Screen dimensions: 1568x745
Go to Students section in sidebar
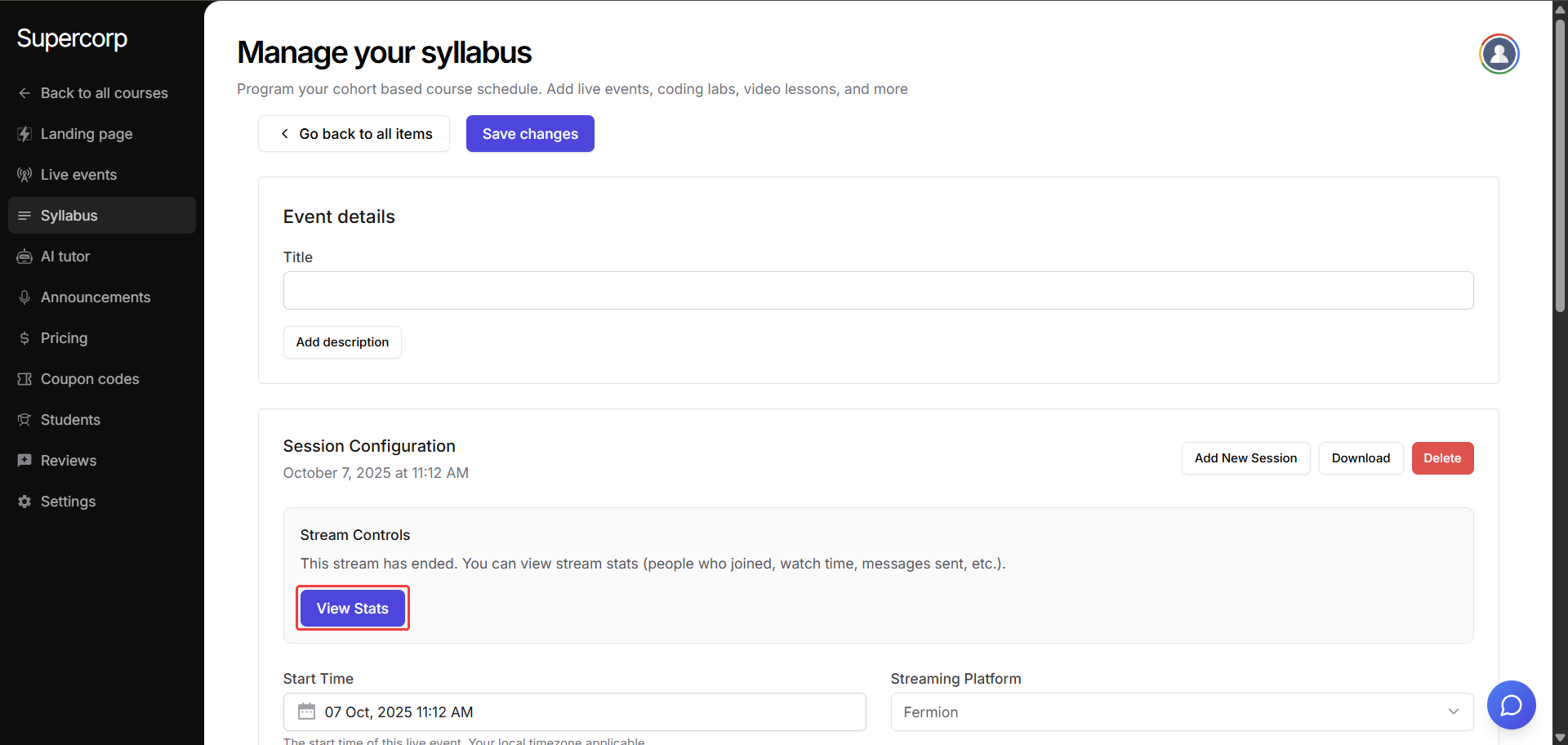click(x=70, y=420)
